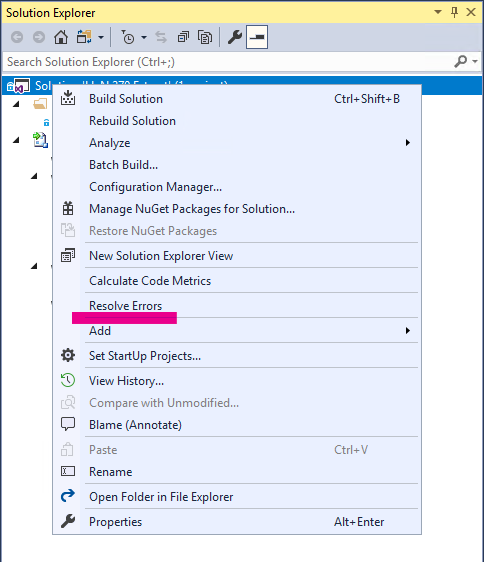Expand the Add submenu arrow
The image size is (484, 562).
(408, 330)
